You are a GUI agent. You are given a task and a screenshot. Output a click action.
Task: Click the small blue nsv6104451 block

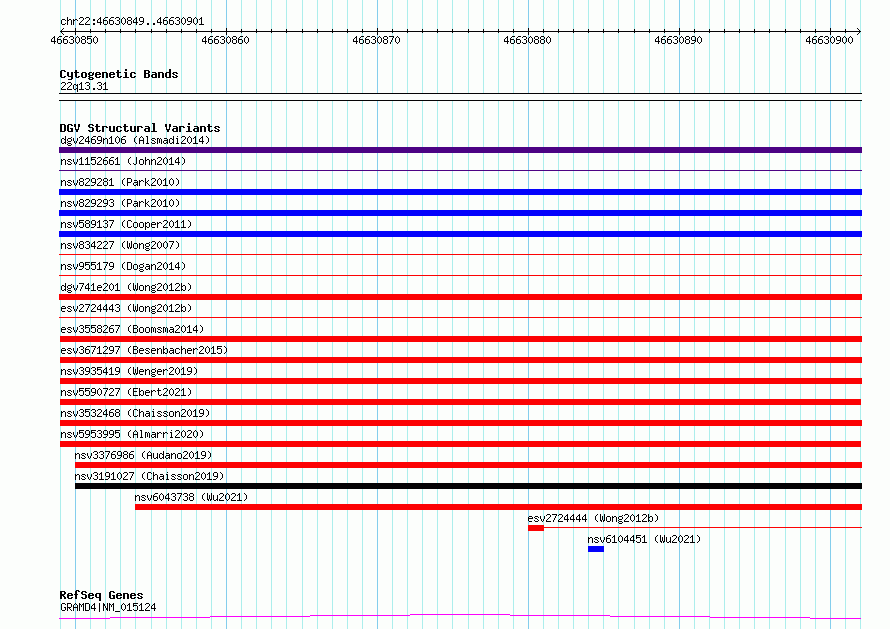(x=596, y=549)
